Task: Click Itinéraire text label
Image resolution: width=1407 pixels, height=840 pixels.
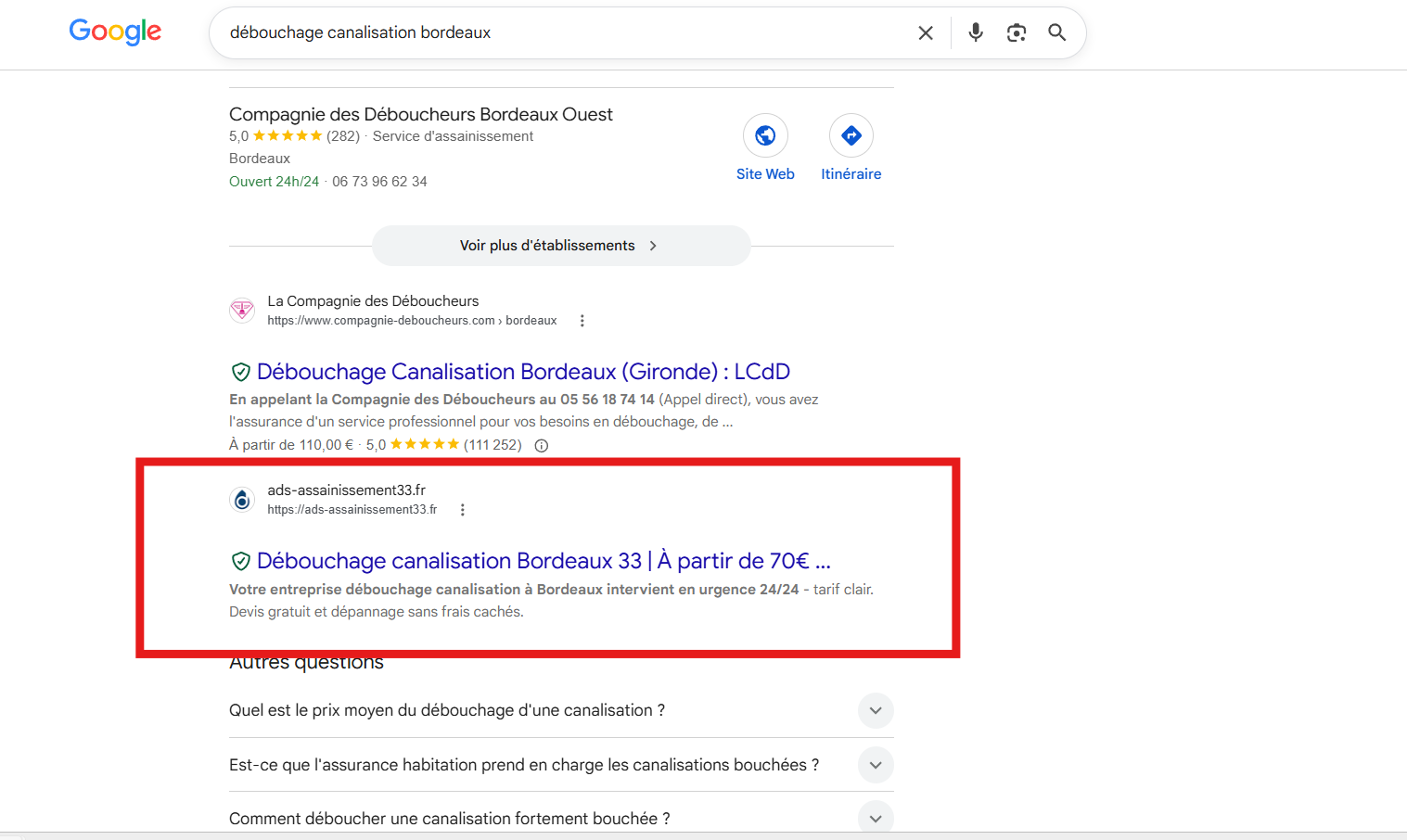Action: pyautogui.click(x=851, y=174)
